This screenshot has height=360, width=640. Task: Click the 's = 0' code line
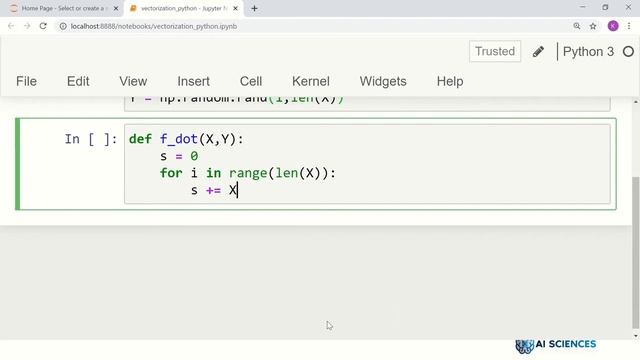click(x=179, y=156)
